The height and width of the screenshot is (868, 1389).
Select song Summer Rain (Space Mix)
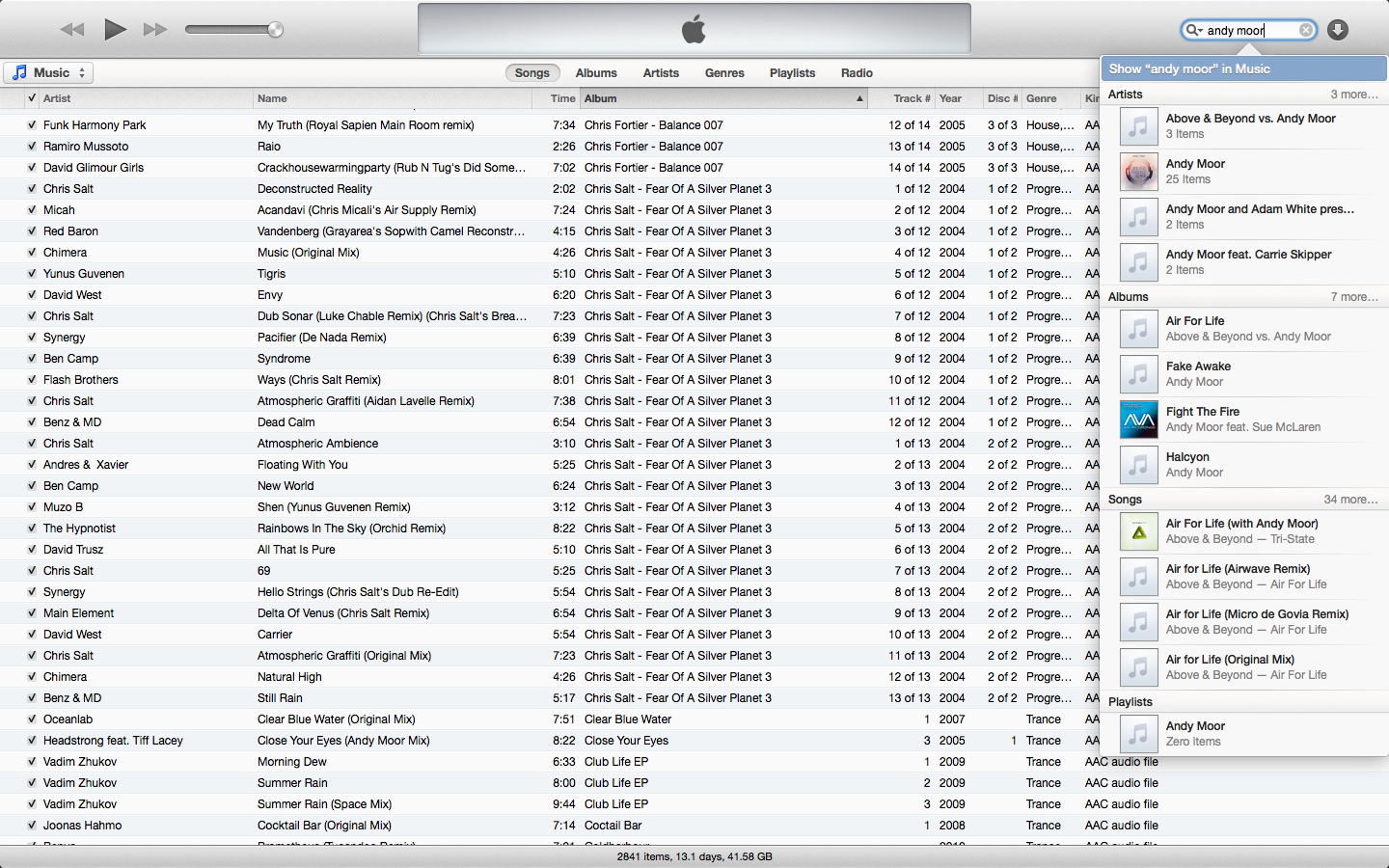pyautogui.click(x=324, y=804)
